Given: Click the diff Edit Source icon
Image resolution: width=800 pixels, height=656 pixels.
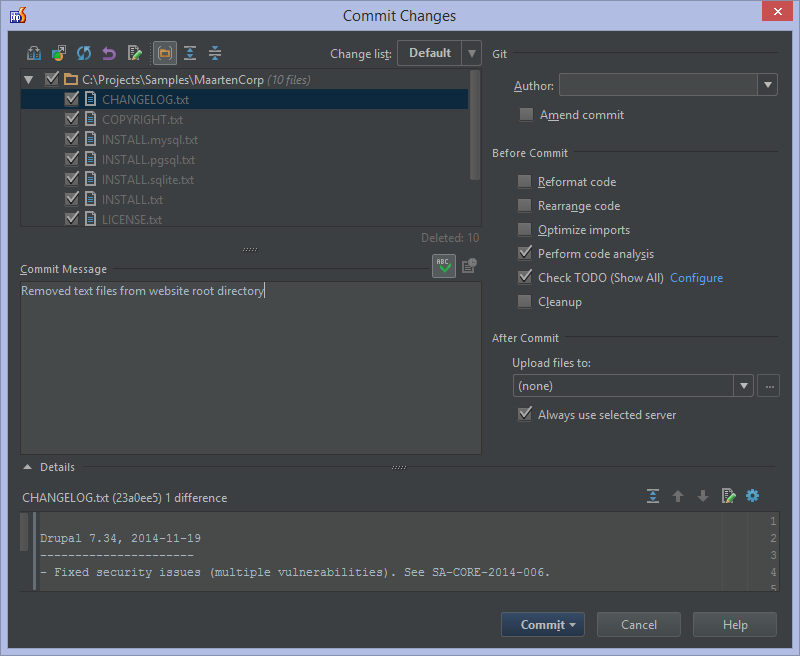Looking at the screenshot, I should tap(728, 496).
